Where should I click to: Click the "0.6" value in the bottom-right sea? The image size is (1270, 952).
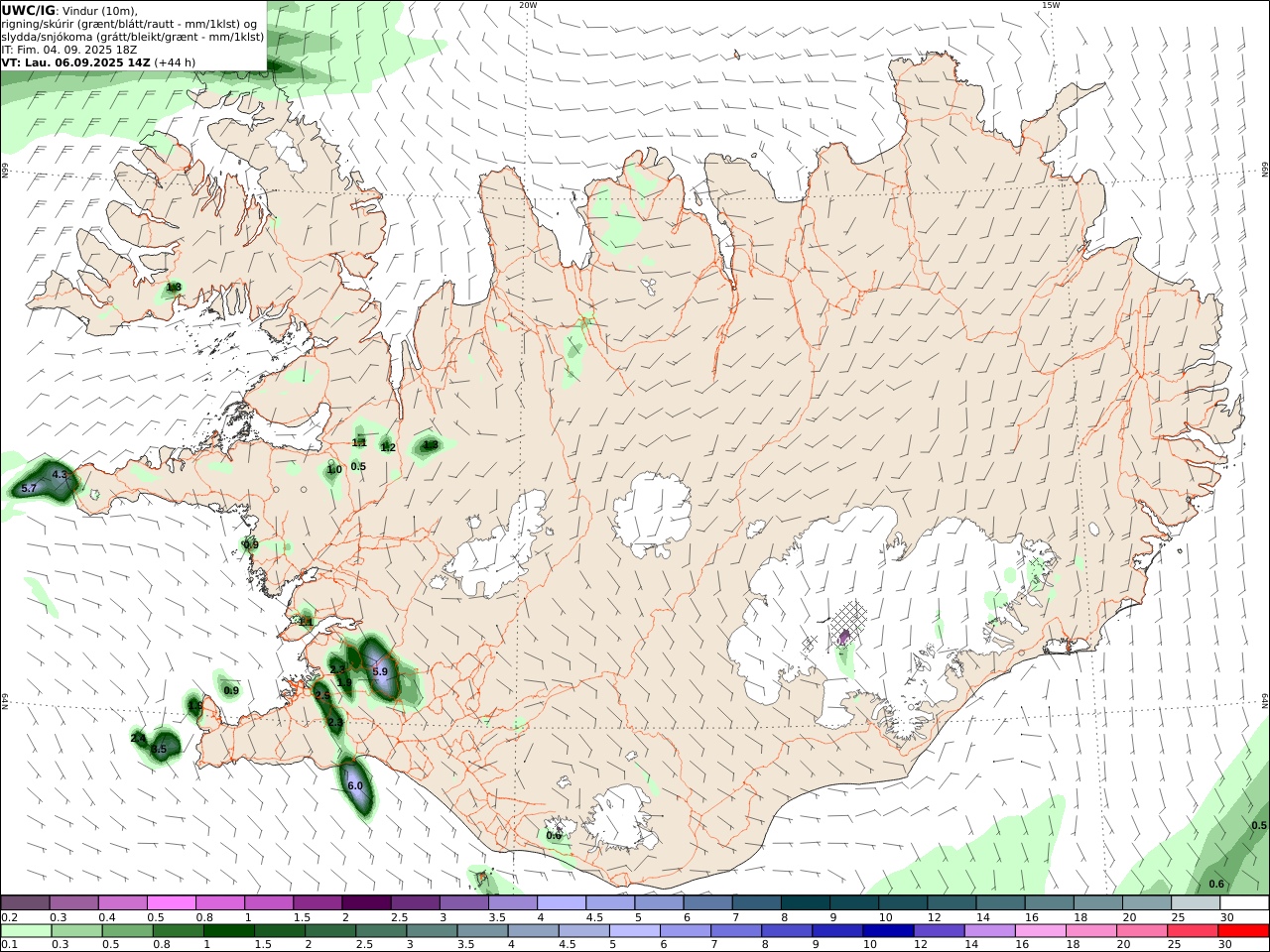tap(1216, 885)
